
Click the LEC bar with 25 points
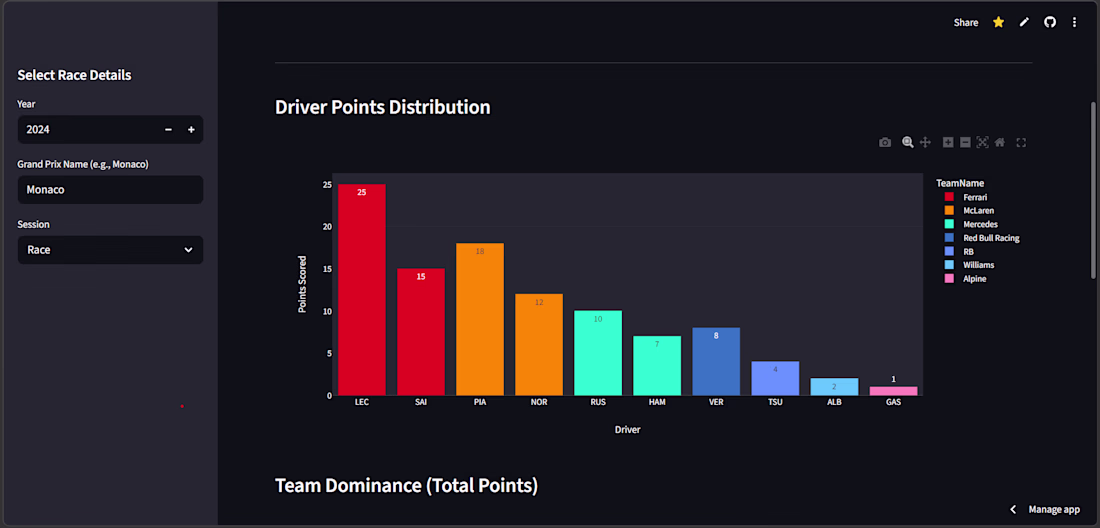362,290
